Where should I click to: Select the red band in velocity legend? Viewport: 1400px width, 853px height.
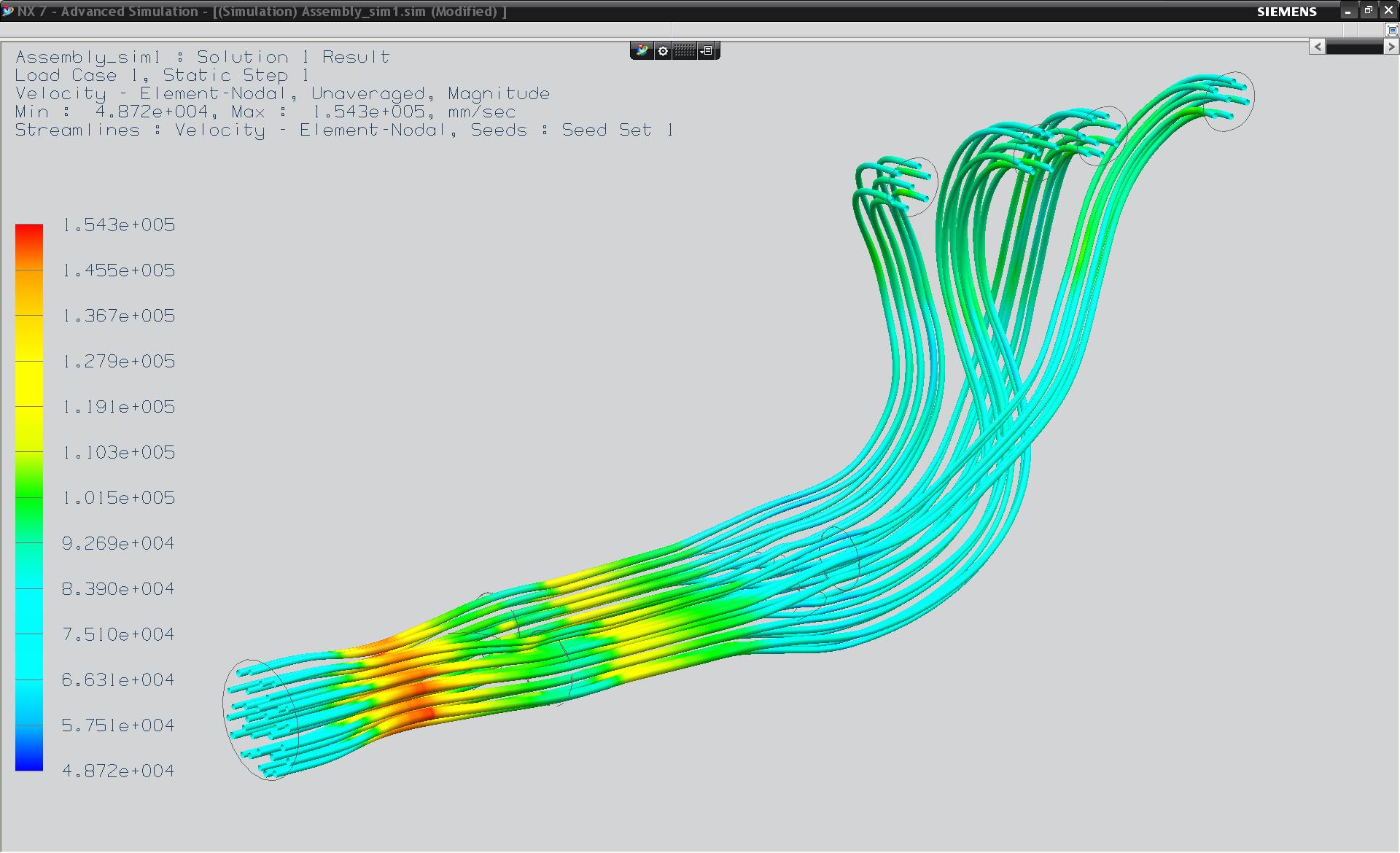pos(29,247)
